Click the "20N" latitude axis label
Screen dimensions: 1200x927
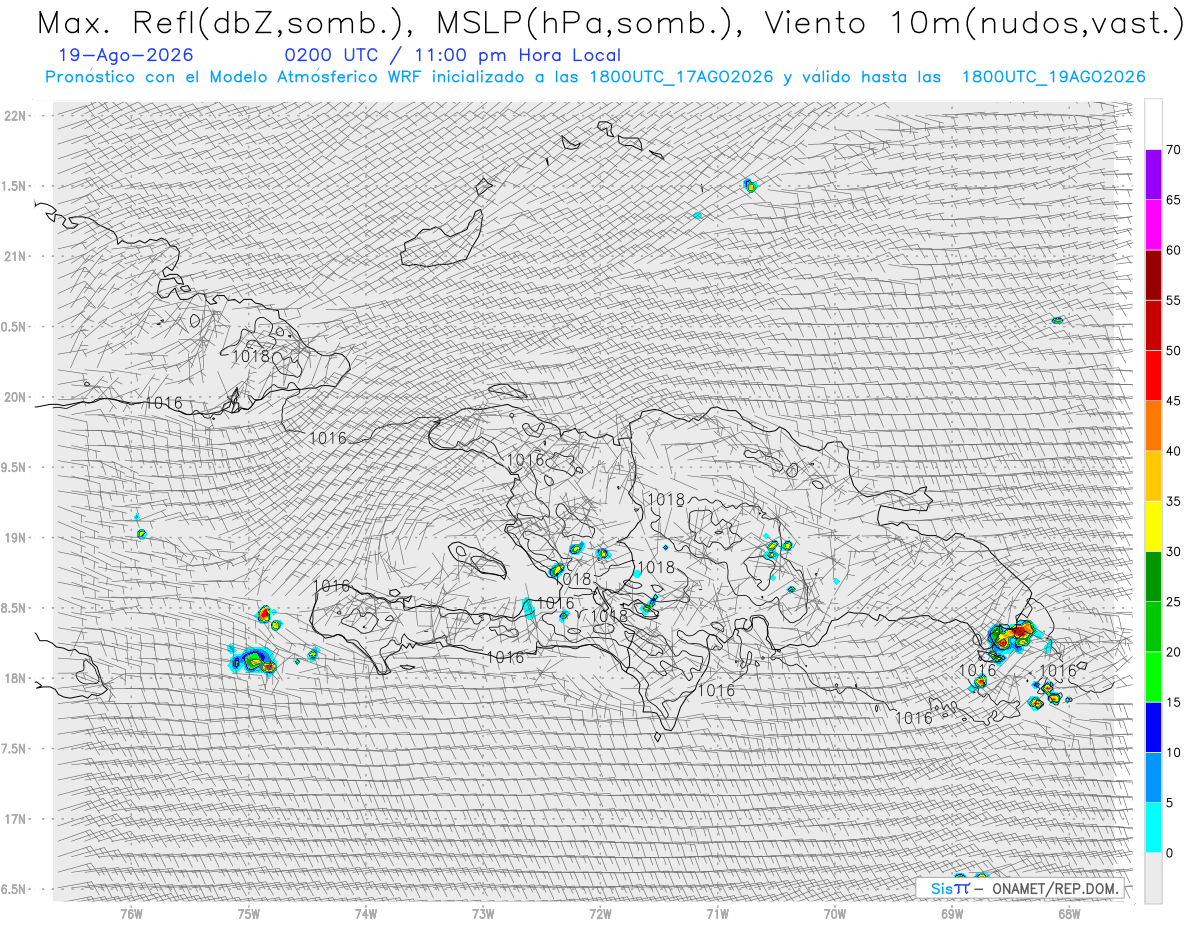click(16, 397)
